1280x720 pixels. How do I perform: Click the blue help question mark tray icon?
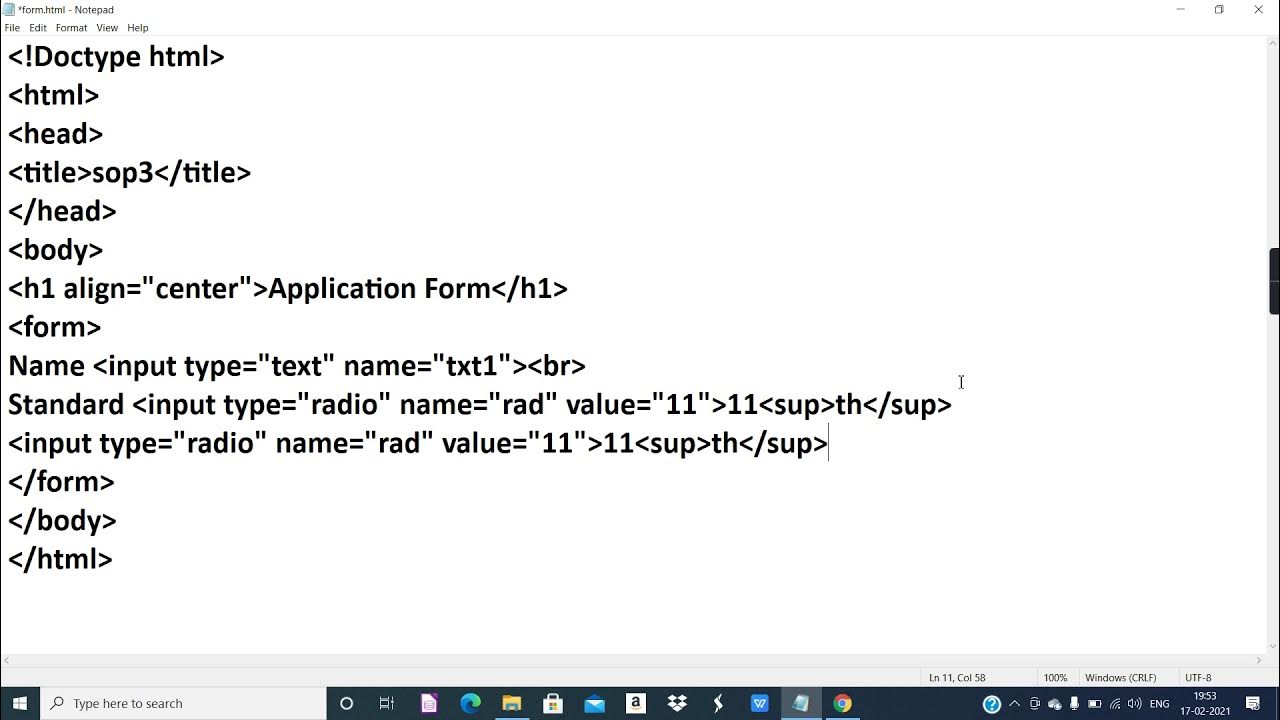pyautogui.click(x=991, y=704)
